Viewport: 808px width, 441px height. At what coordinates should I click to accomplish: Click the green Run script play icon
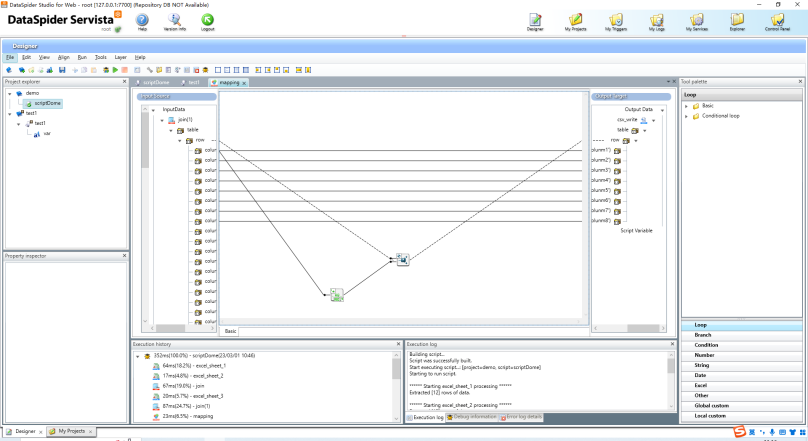[x=115, y=70]
